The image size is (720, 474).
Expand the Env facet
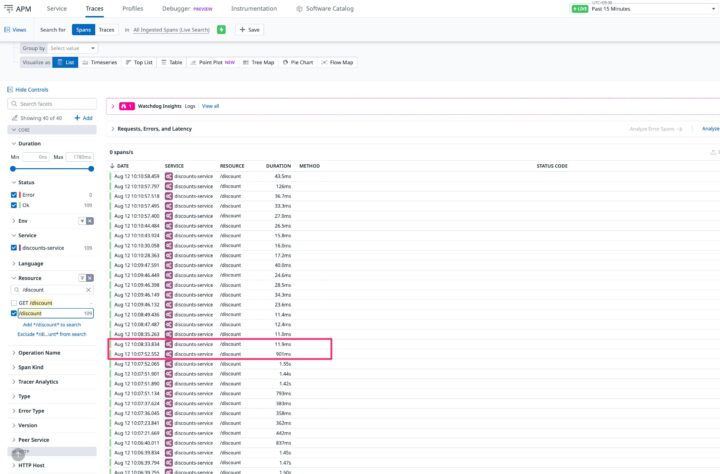click(19, 221)
